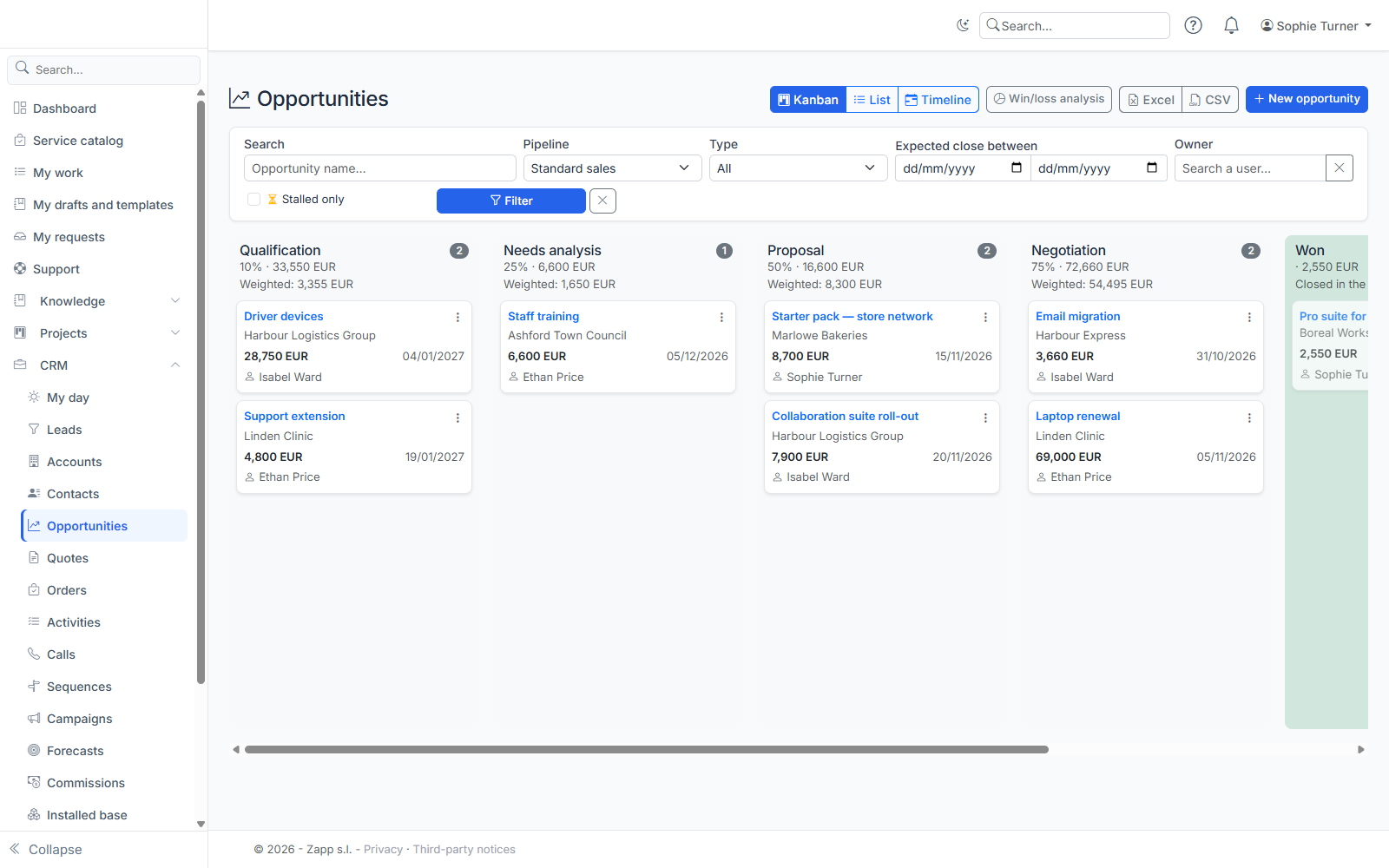Viewport: 1389px width, 868px height.
Task: Click the Leads funnel icon
Action: (x=34, y=429)
